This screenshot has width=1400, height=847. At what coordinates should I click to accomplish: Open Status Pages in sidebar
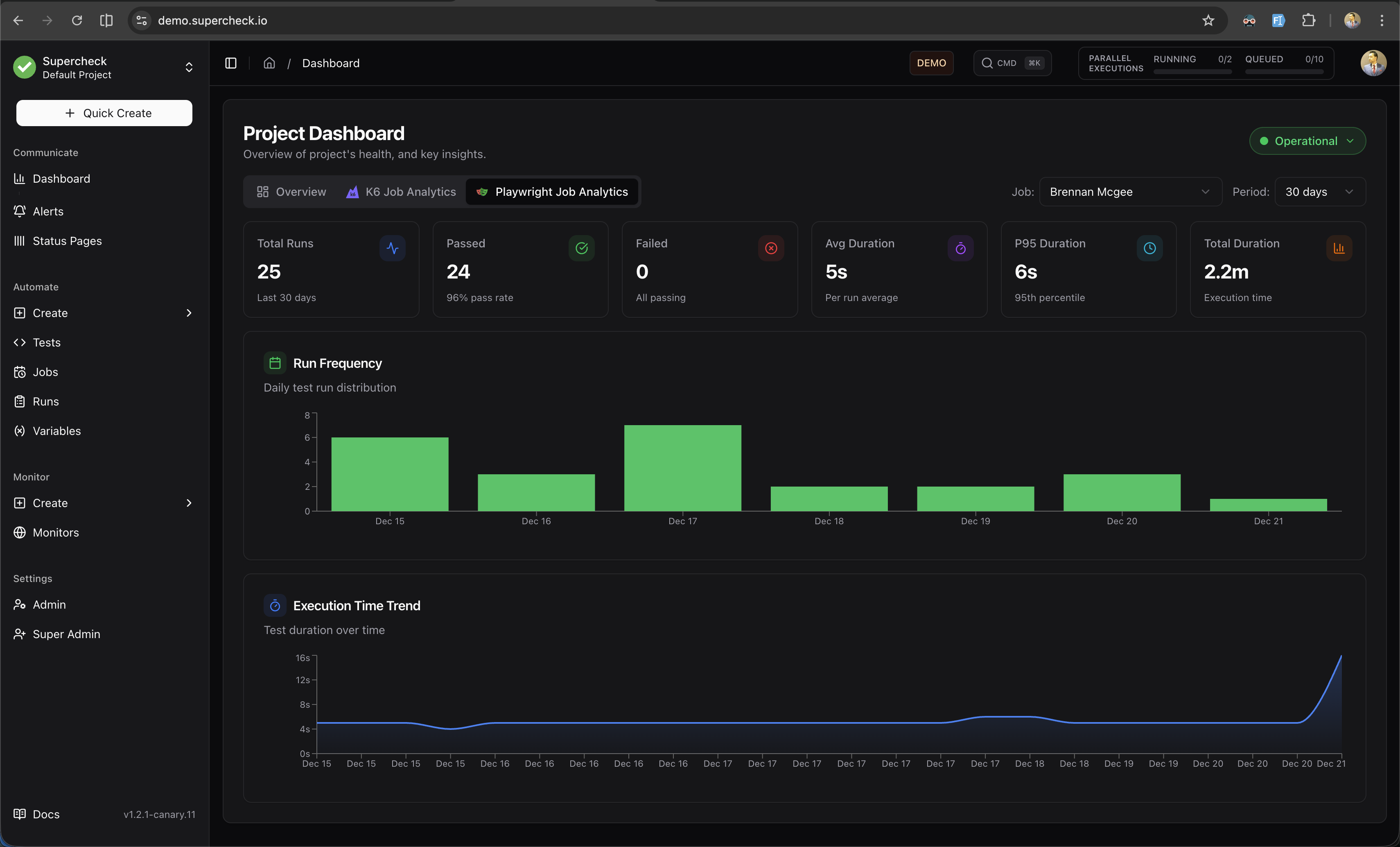tap(67, 240)
